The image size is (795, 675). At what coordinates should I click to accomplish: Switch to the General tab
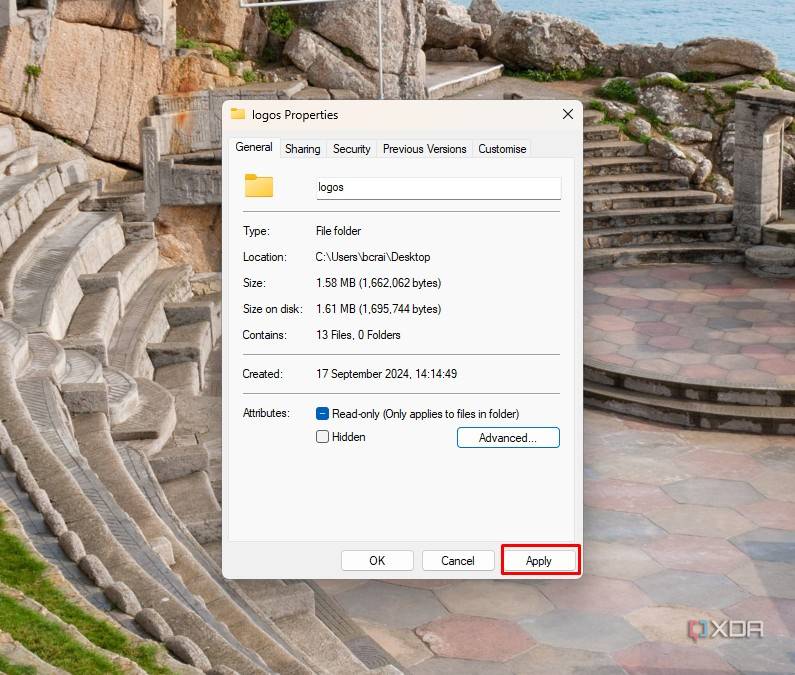(x=254, y=148)
